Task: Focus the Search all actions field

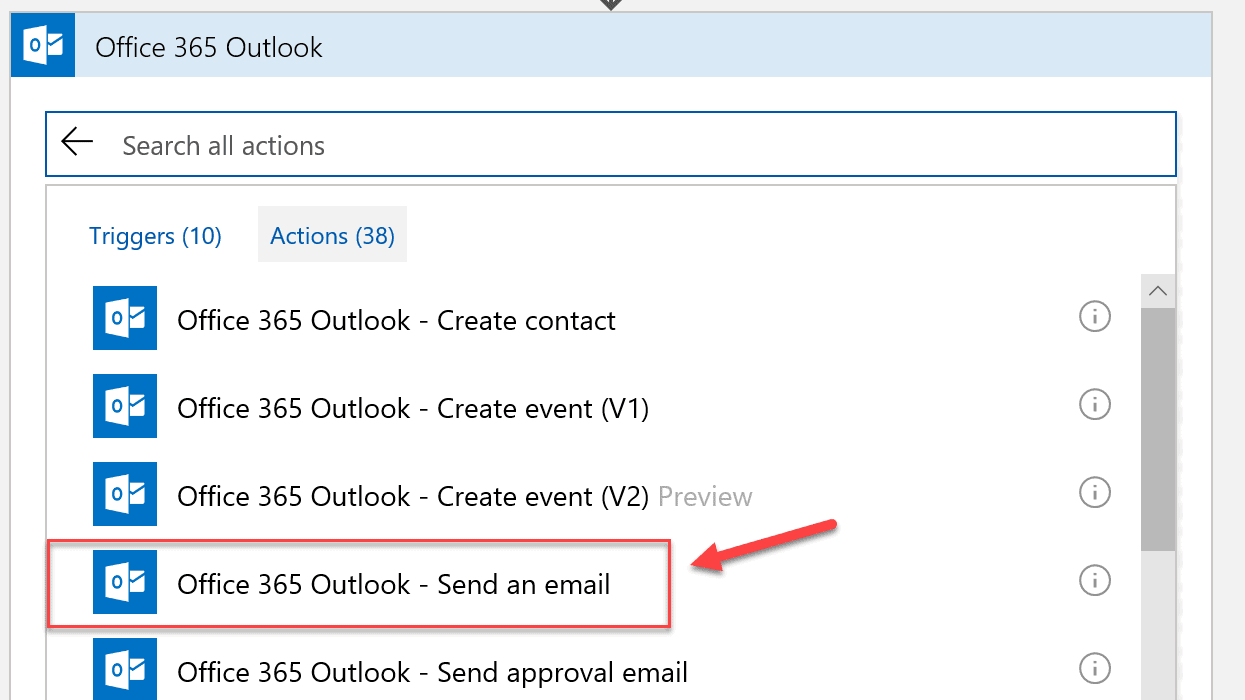Action: pos(611,145)
